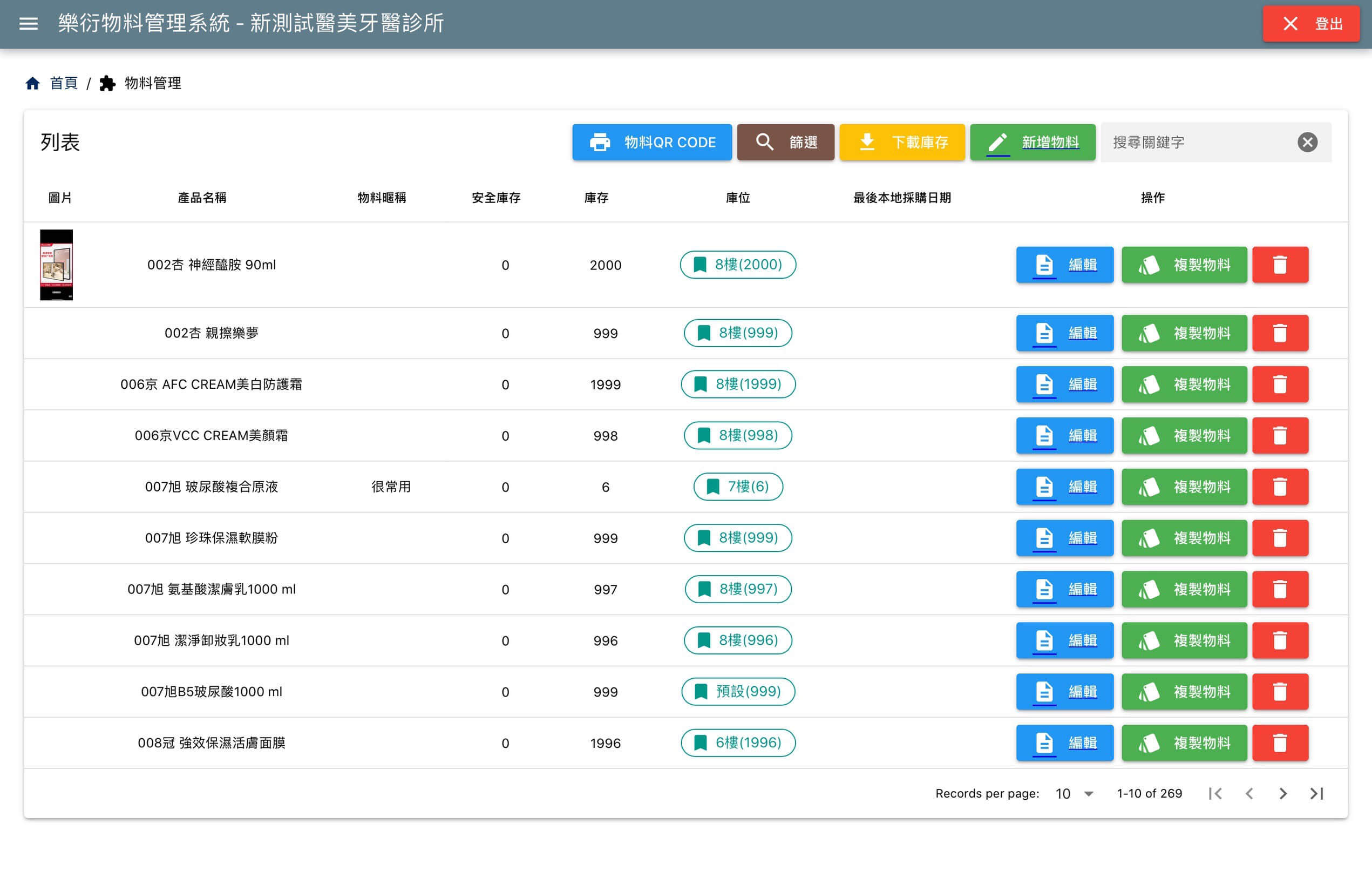Go to next page of records
The image size is (1372, 891).
pos(1282,794)
